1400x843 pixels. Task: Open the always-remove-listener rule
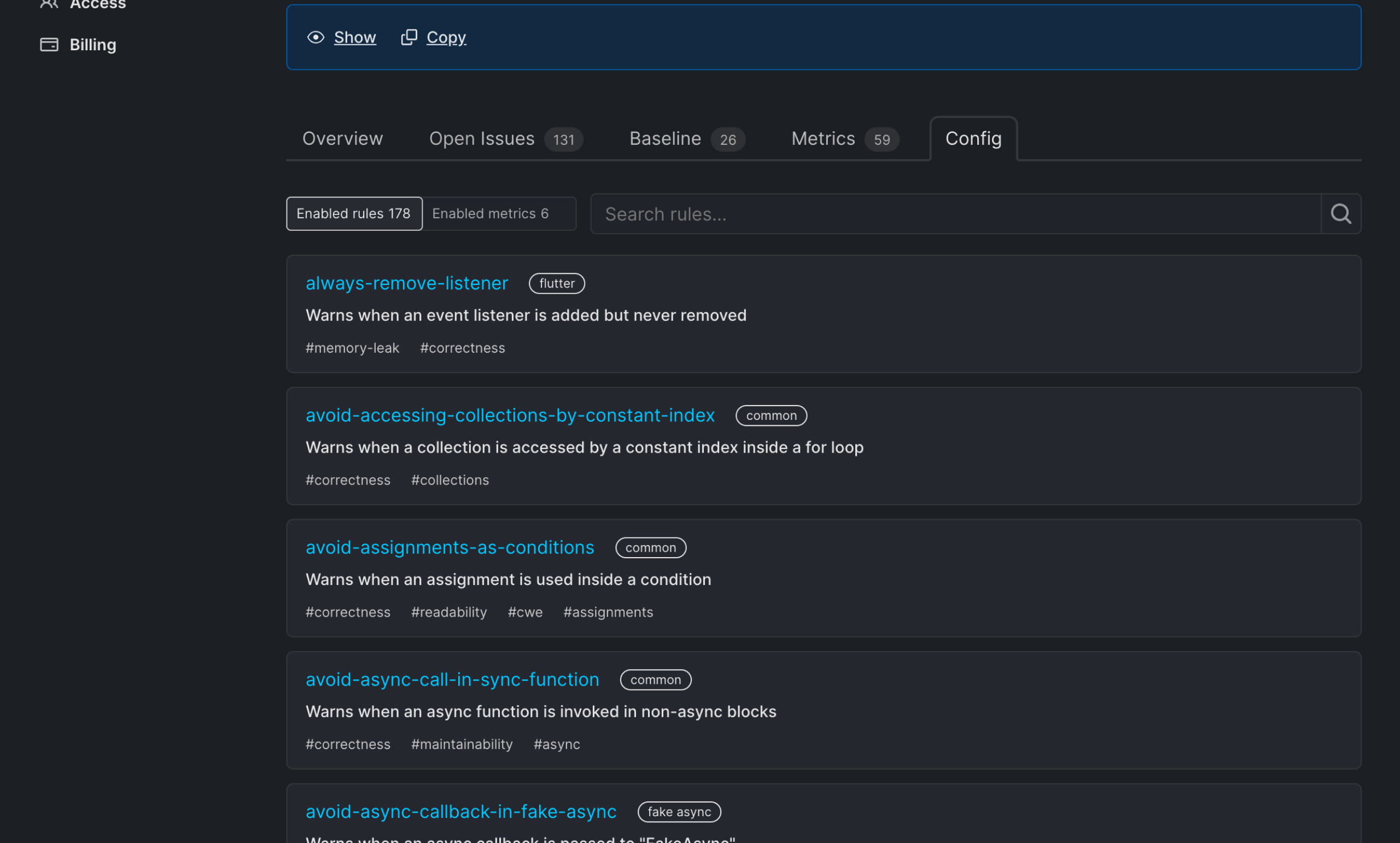point(407,283)
